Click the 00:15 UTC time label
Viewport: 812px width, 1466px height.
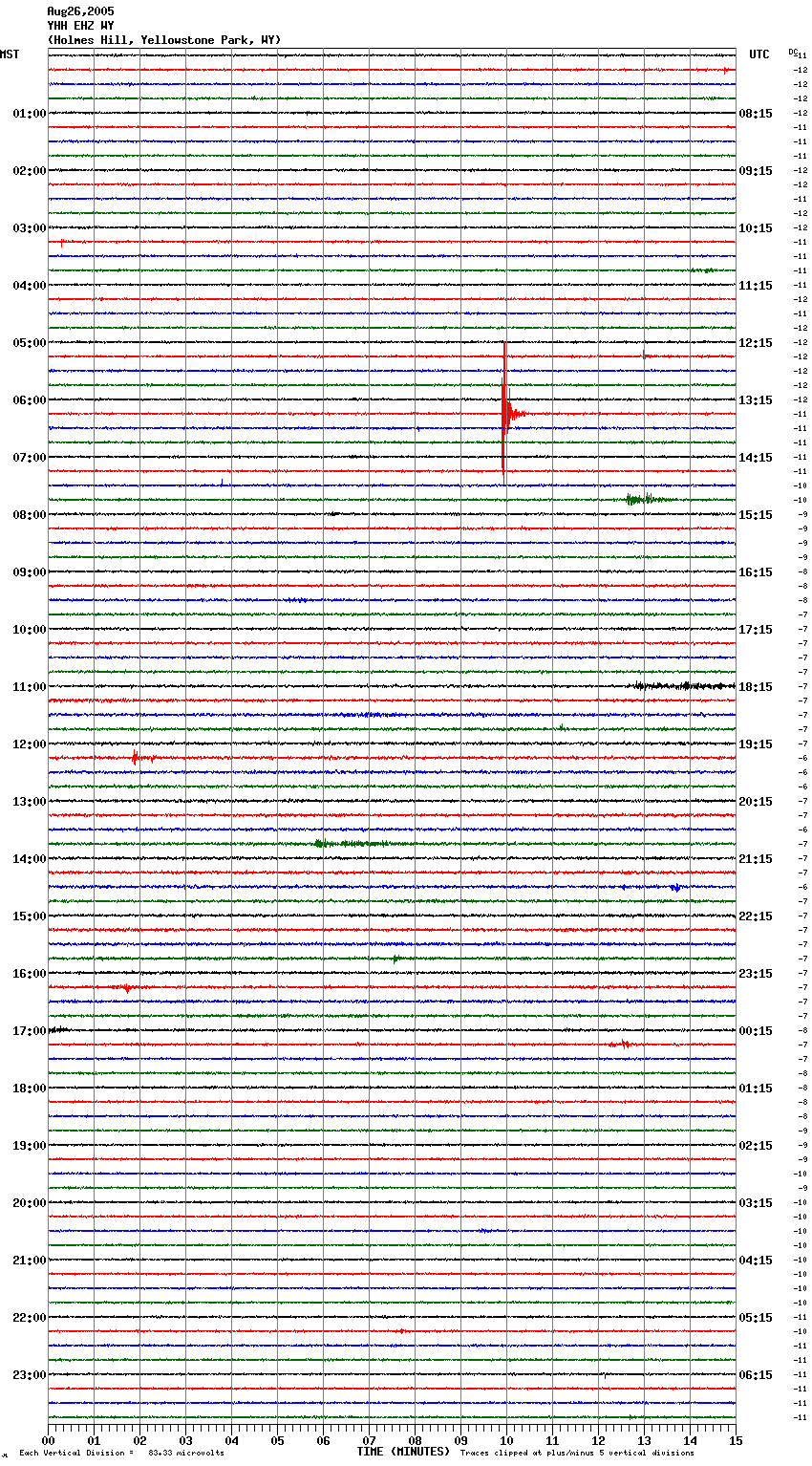[756, 1031]
